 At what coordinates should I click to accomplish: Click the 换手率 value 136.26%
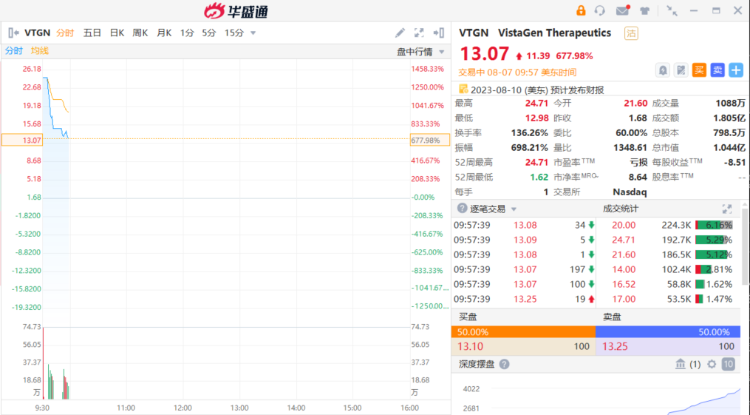tap(529, 132)
